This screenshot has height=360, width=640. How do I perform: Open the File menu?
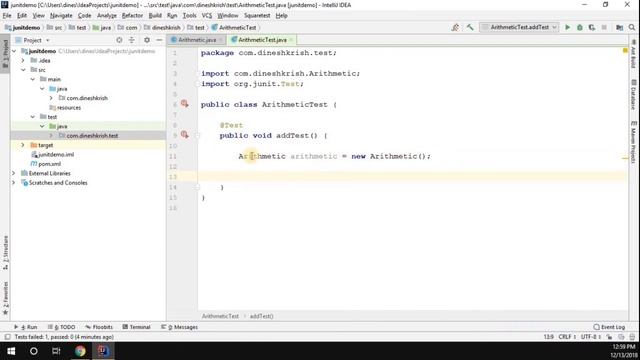click(7, 16)
